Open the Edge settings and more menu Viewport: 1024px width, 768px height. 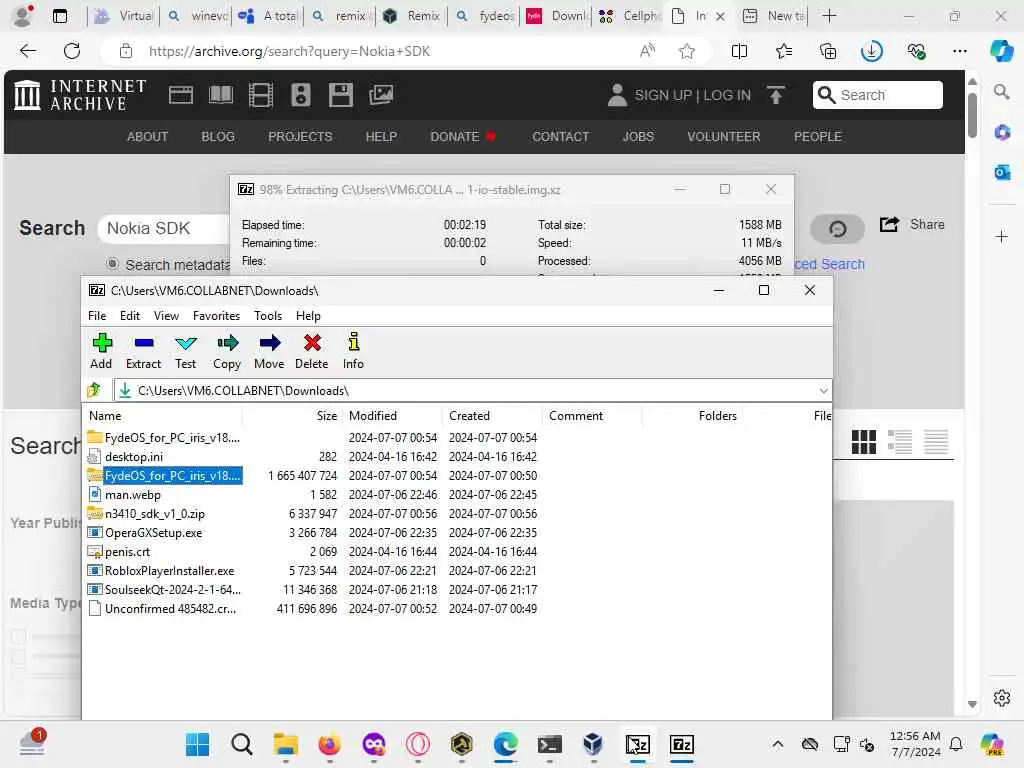pos(959,51)
